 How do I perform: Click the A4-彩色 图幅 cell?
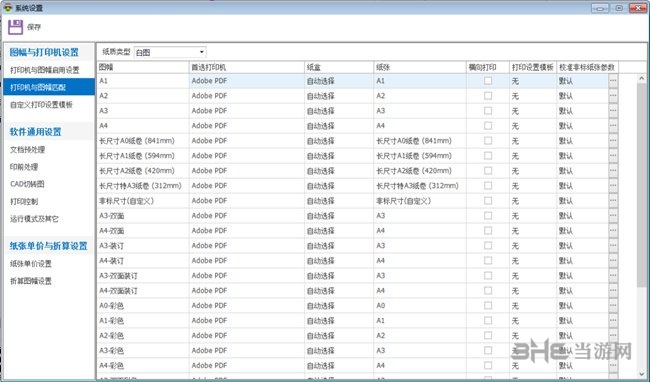click(x=143, y=365)
